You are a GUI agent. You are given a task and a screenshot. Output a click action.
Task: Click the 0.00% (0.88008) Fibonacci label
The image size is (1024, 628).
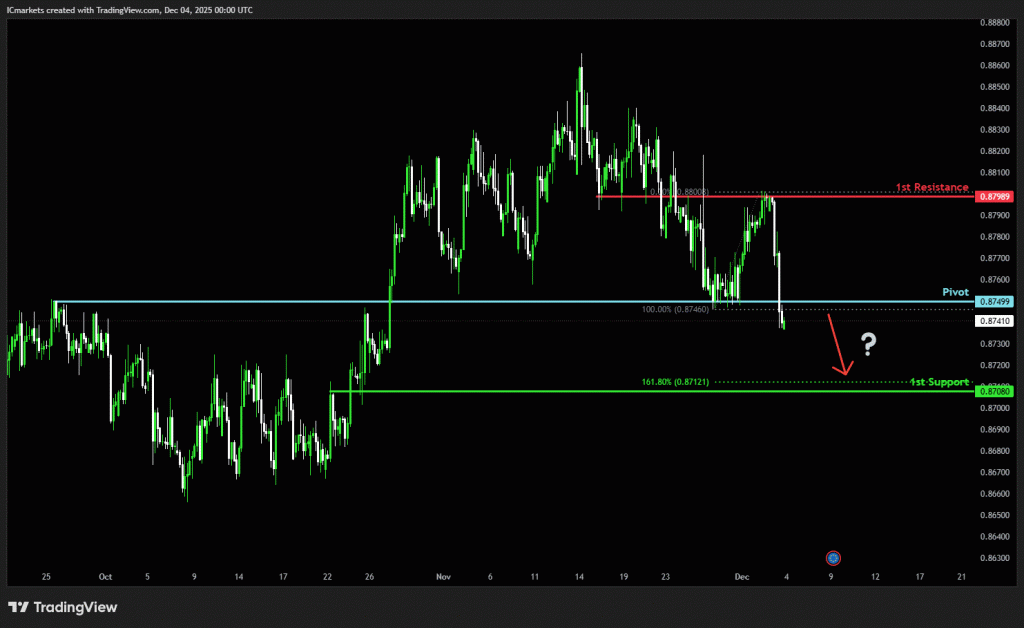tap(679, 192)
